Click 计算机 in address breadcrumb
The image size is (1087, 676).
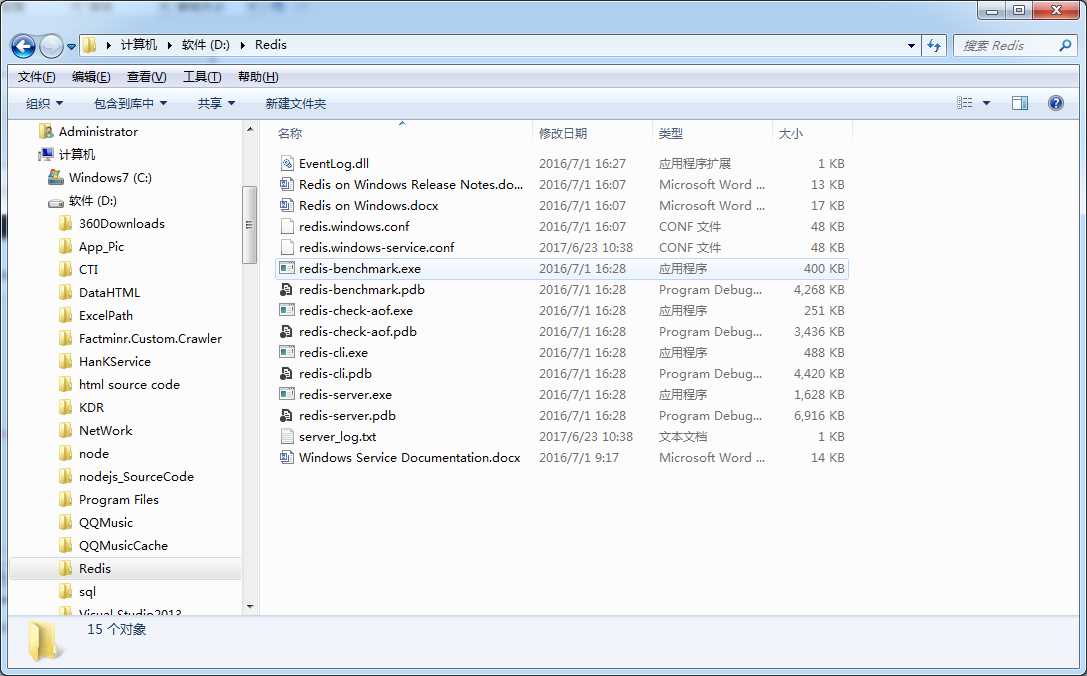coord(139,45)
